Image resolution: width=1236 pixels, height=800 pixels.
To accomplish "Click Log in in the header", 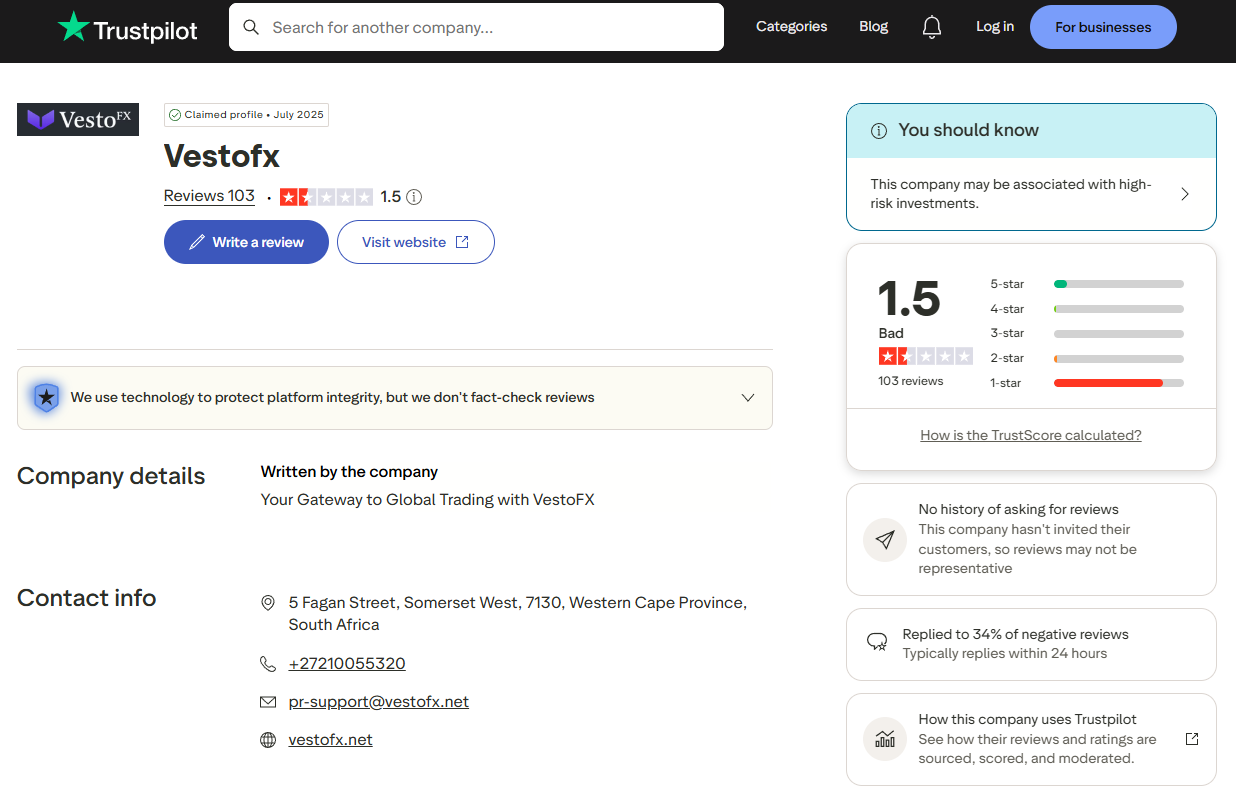I will (x=995, y=27).
